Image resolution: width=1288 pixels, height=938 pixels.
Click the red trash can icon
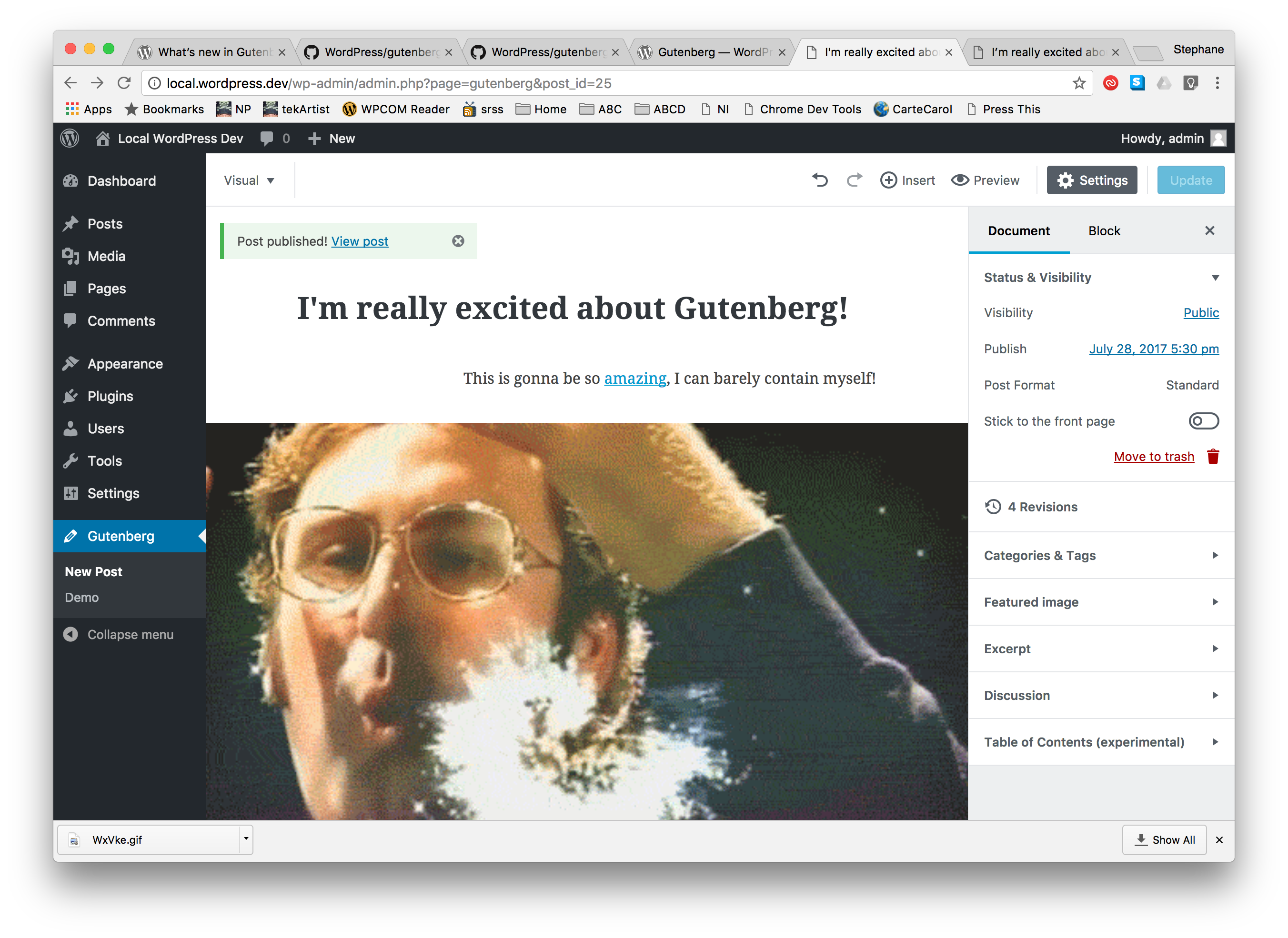point(1213,457)
